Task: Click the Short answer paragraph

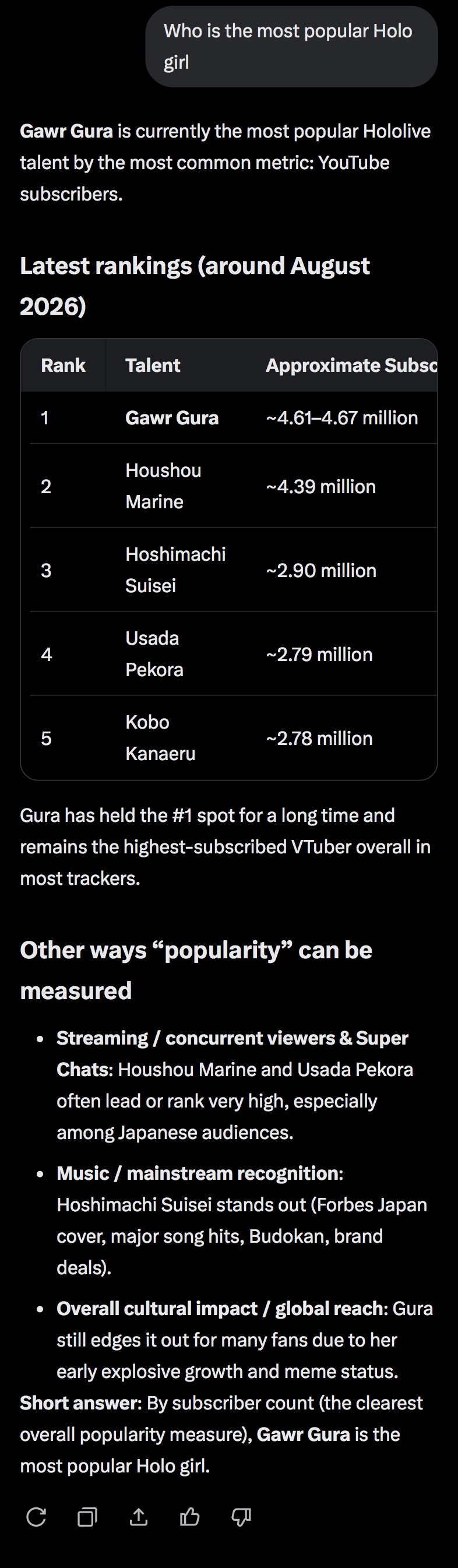Action: pyautogui.click(x=221, y=1434)
